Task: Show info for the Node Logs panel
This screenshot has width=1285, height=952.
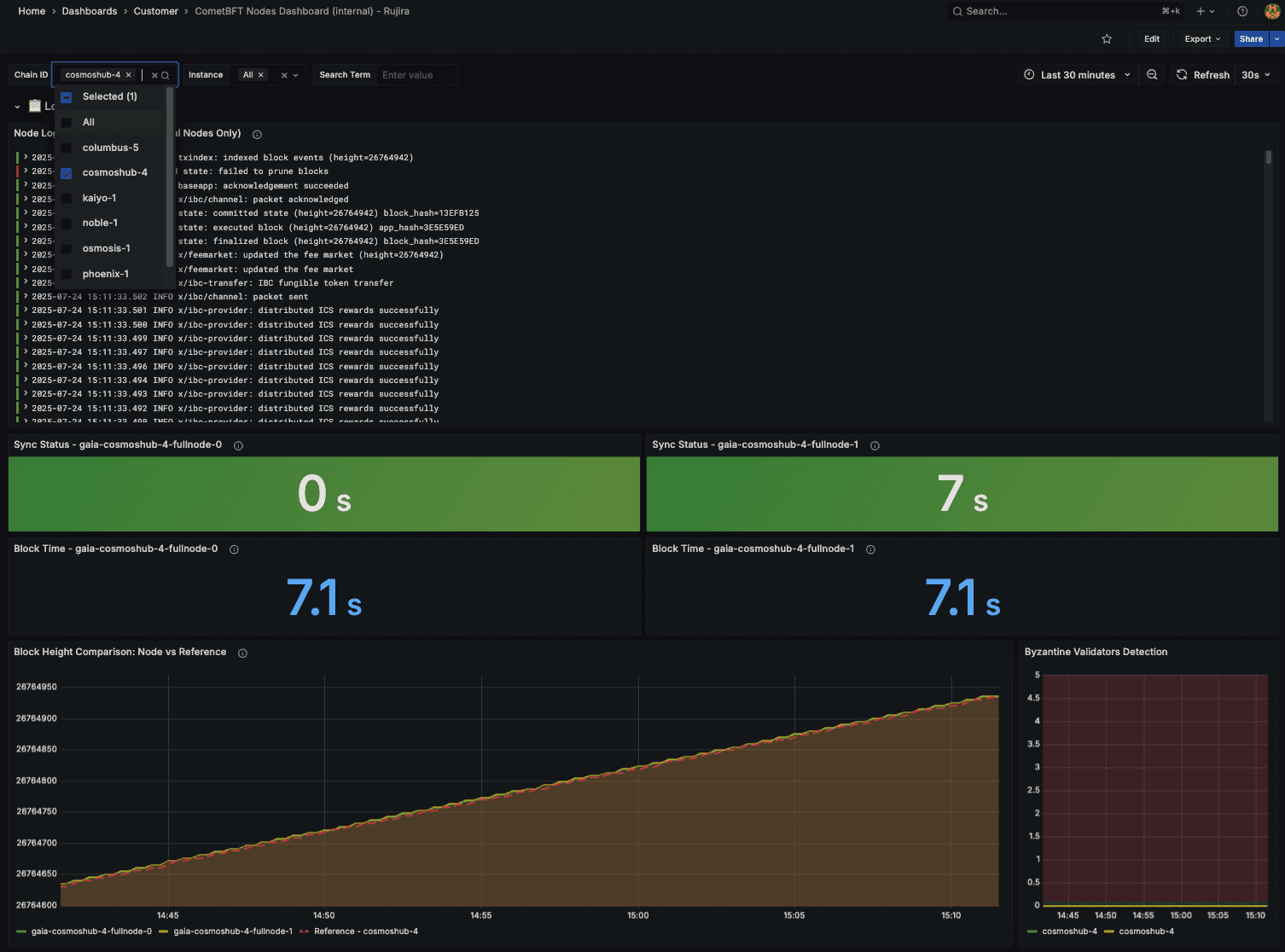Action: [x=257, y=134]
